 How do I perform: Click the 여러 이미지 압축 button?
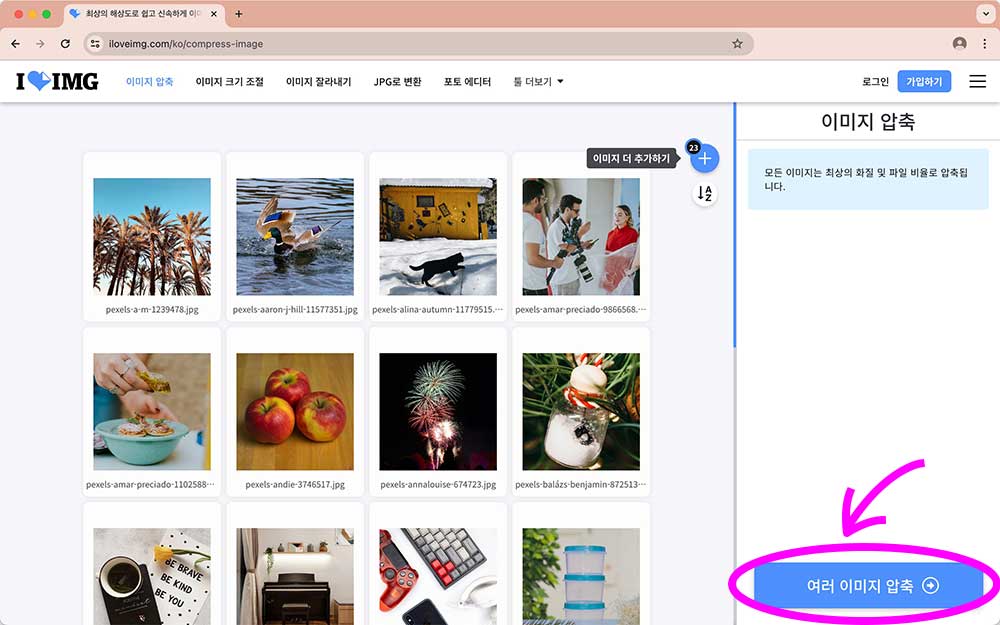[x=868, y=585]
